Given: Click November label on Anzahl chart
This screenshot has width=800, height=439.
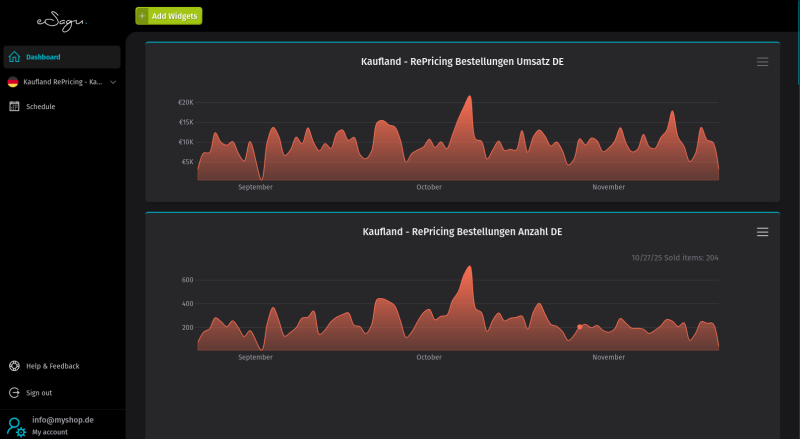Looking at the screenshot, I should click(609, 357).
